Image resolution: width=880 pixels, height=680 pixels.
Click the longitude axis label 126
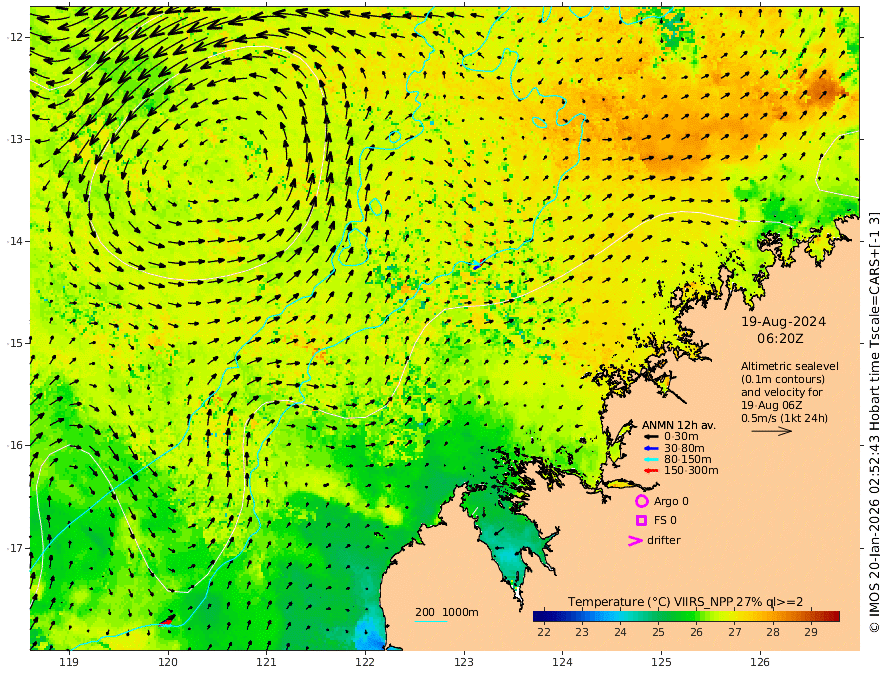coord(760,663)
